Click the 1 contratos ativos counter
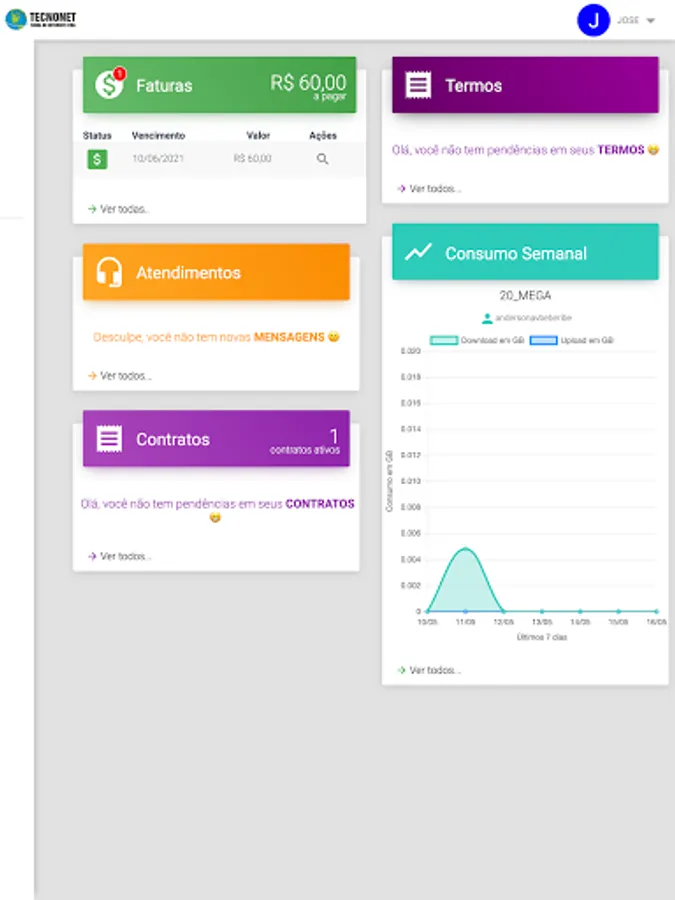This screenshot has height=900, width=675. (x=305, y=441)
